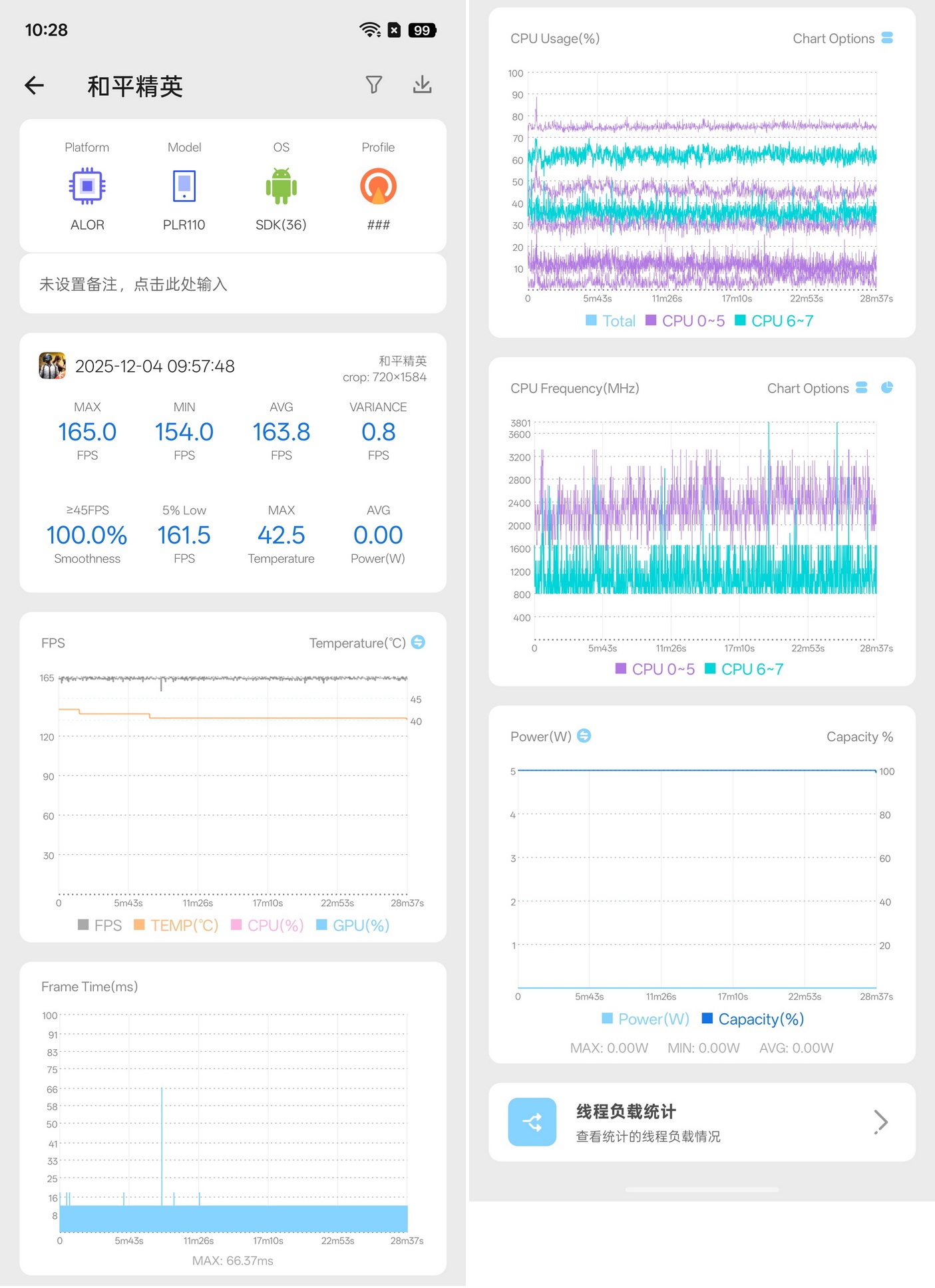935x1288 pixels.
Task: Click the TEMP(℃) orange legend swatch
Action: [x=140, y=925]
